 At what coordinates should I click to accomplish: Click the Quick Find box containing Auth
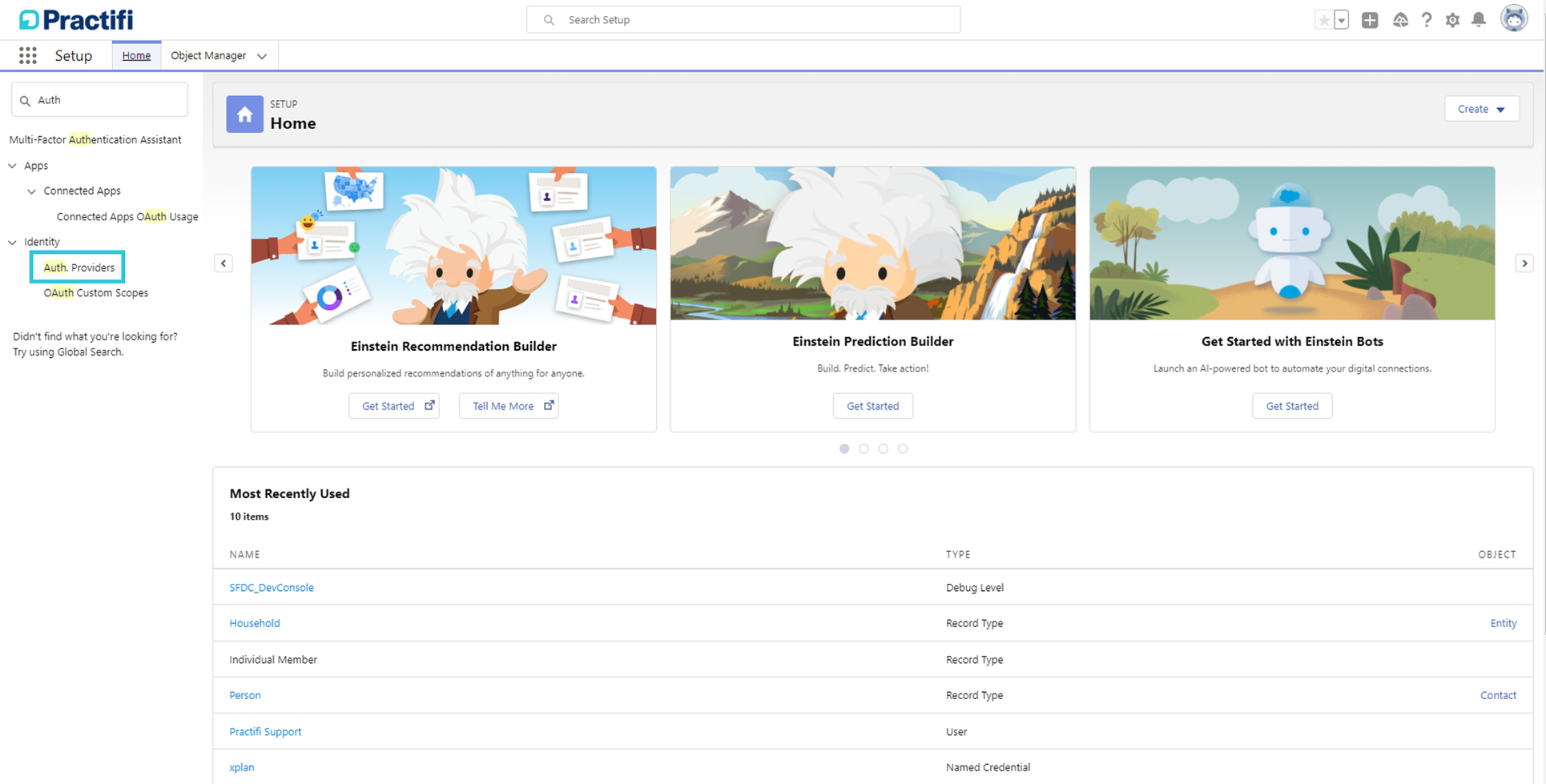pos(99,100)
